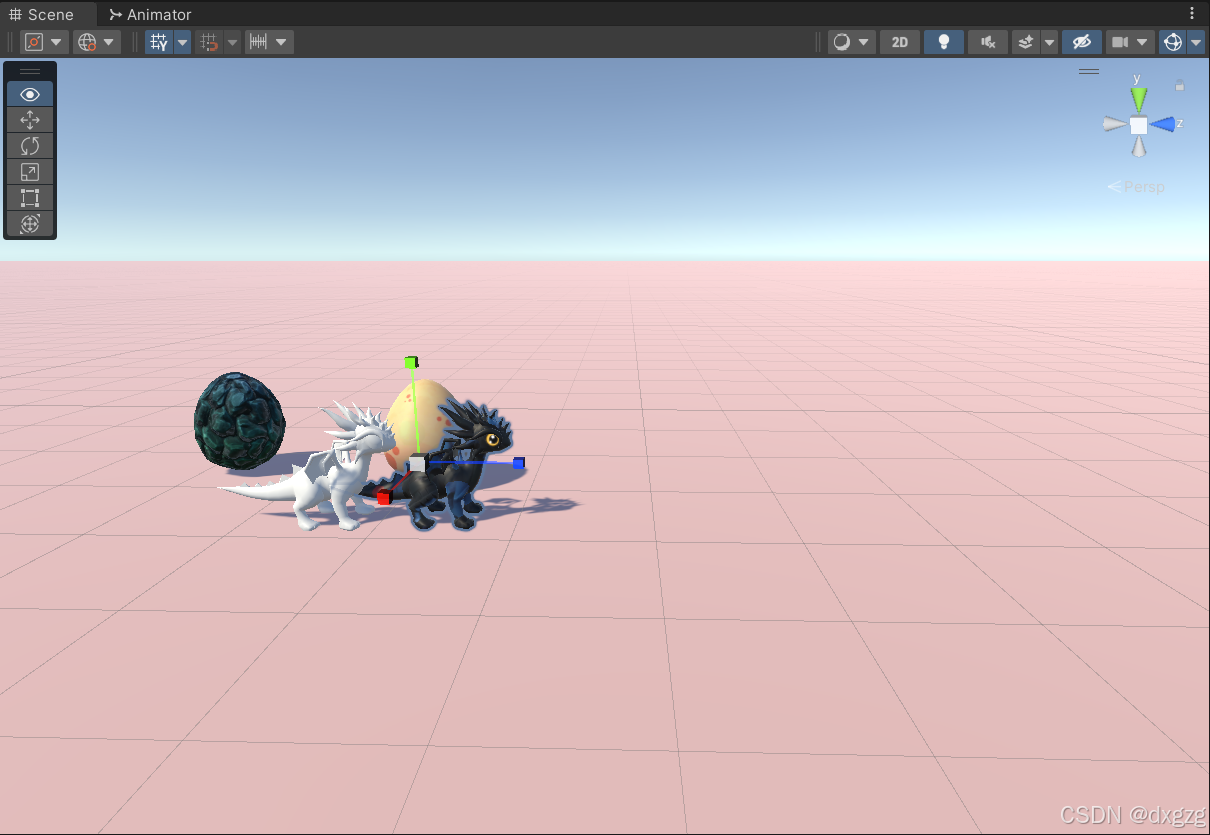
Task: Toggle gizmos visibility button
Action: click(1173, 42)
